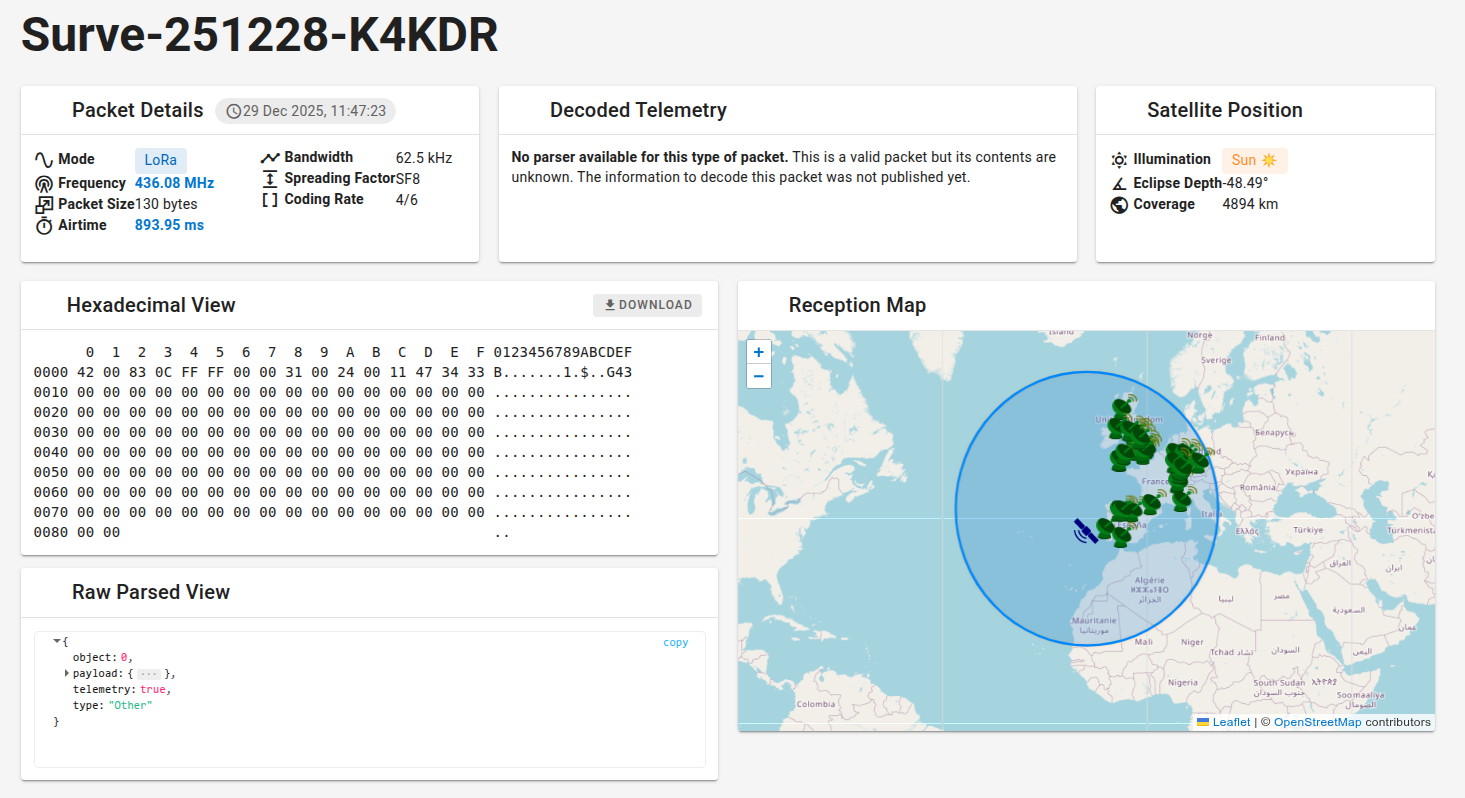The height and width of the screenshot is (798, 1465).
Task: Click the Coding Rate brackets icon
Action: 270,200
